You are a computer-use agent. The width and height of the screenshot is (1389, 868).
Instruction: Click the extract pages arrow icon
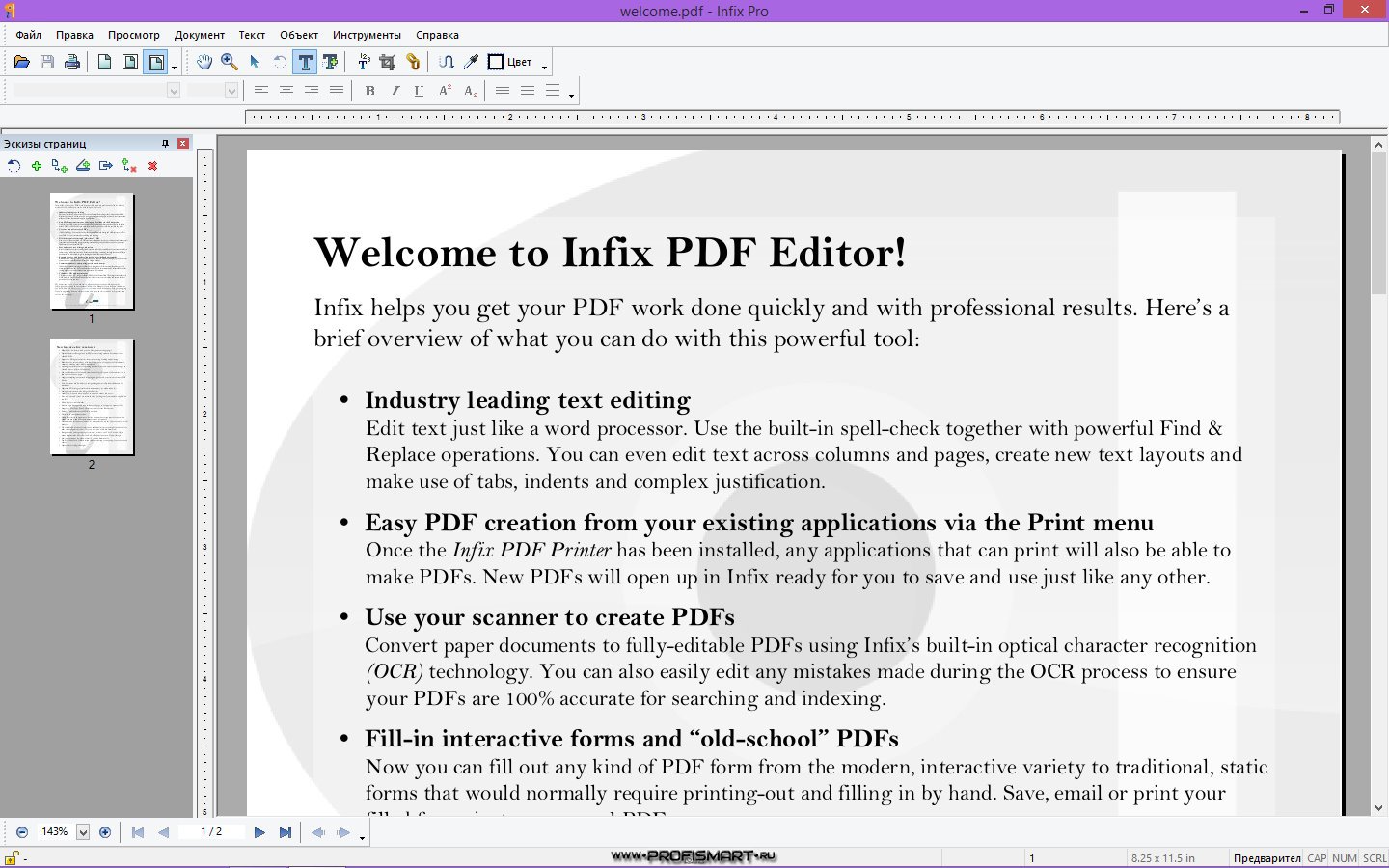pyautogui.click(x=106, y=166)
